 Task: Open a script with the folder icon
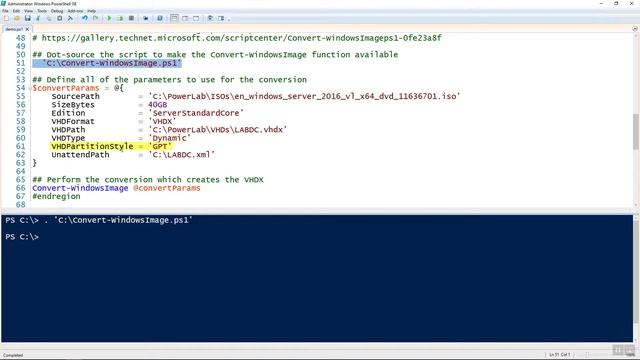click(x=17, y=18)
